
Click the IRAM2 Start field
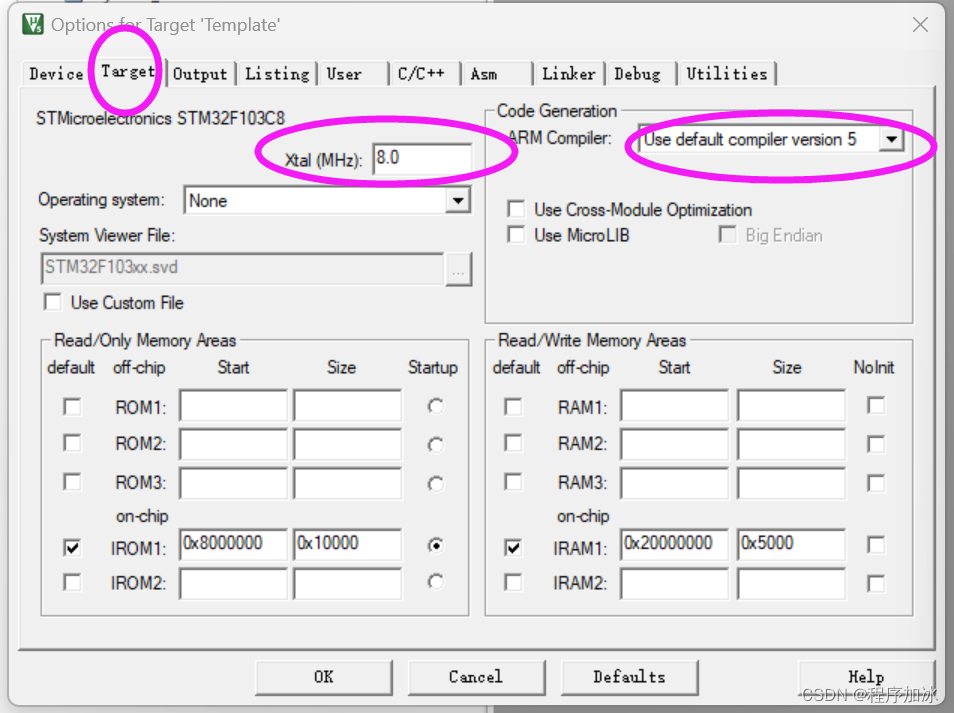point(675,583)
